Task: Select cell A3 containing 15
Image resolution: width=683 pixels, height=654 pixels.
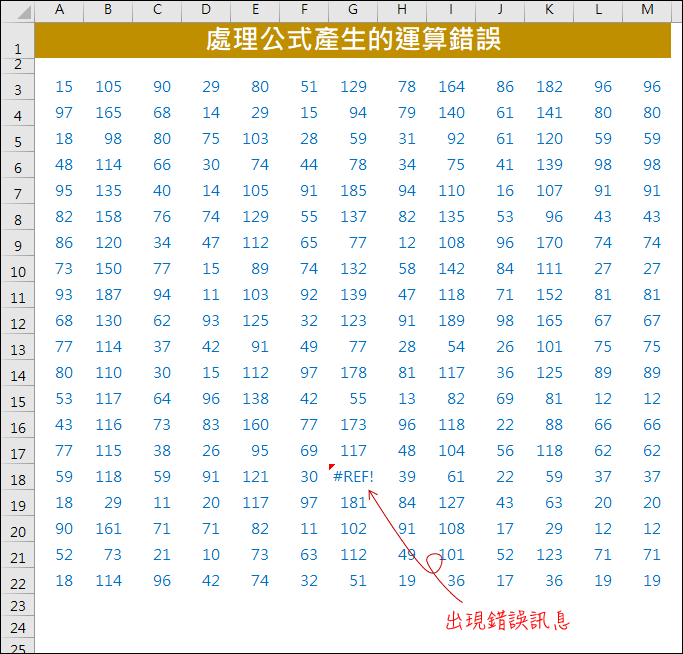Action: coord(59,87)
